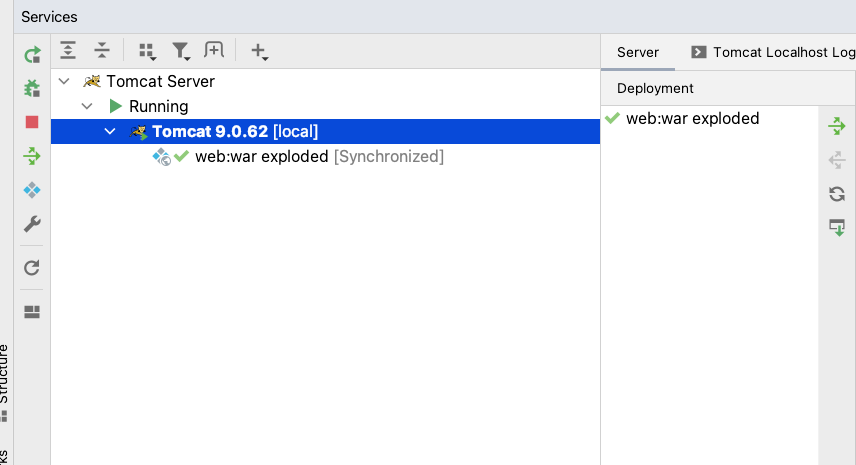The width and height of the screenshot is (856, 465).
Task: Click the layout icon at sidebar bottom
Action: (x=32, y=312)
